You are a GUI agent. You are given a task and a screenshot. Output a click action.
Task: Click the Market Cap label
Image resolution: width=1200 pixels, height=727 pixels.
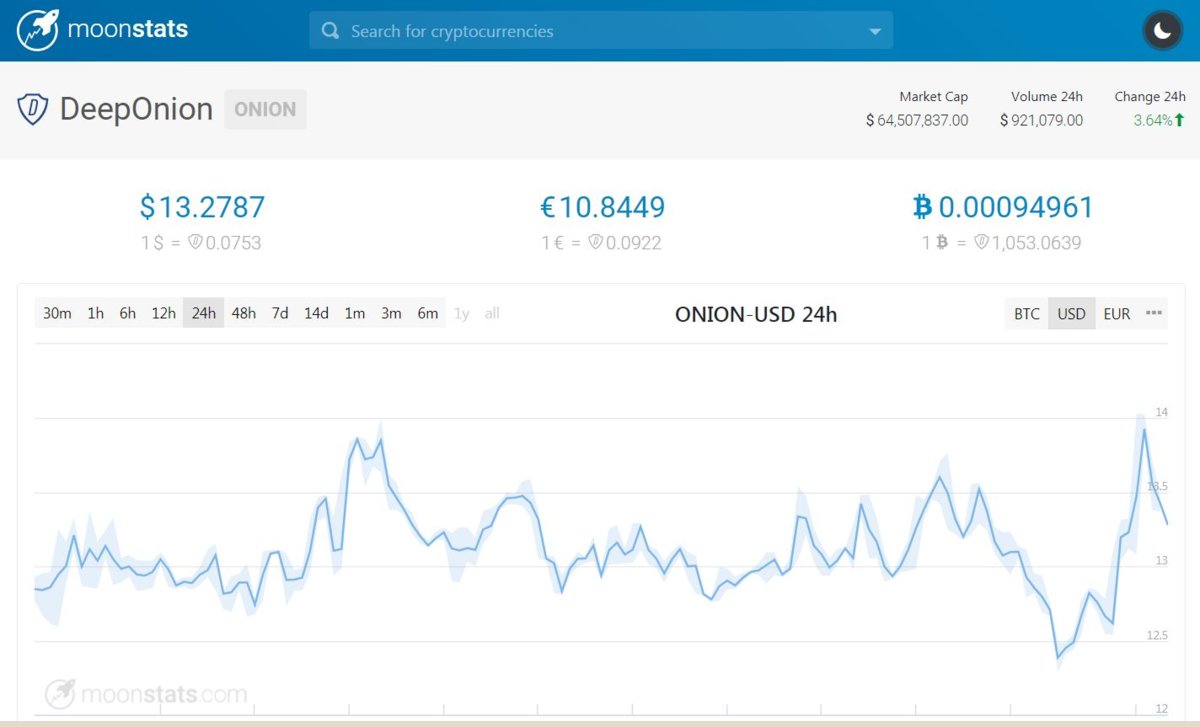[x=934, y=96]
